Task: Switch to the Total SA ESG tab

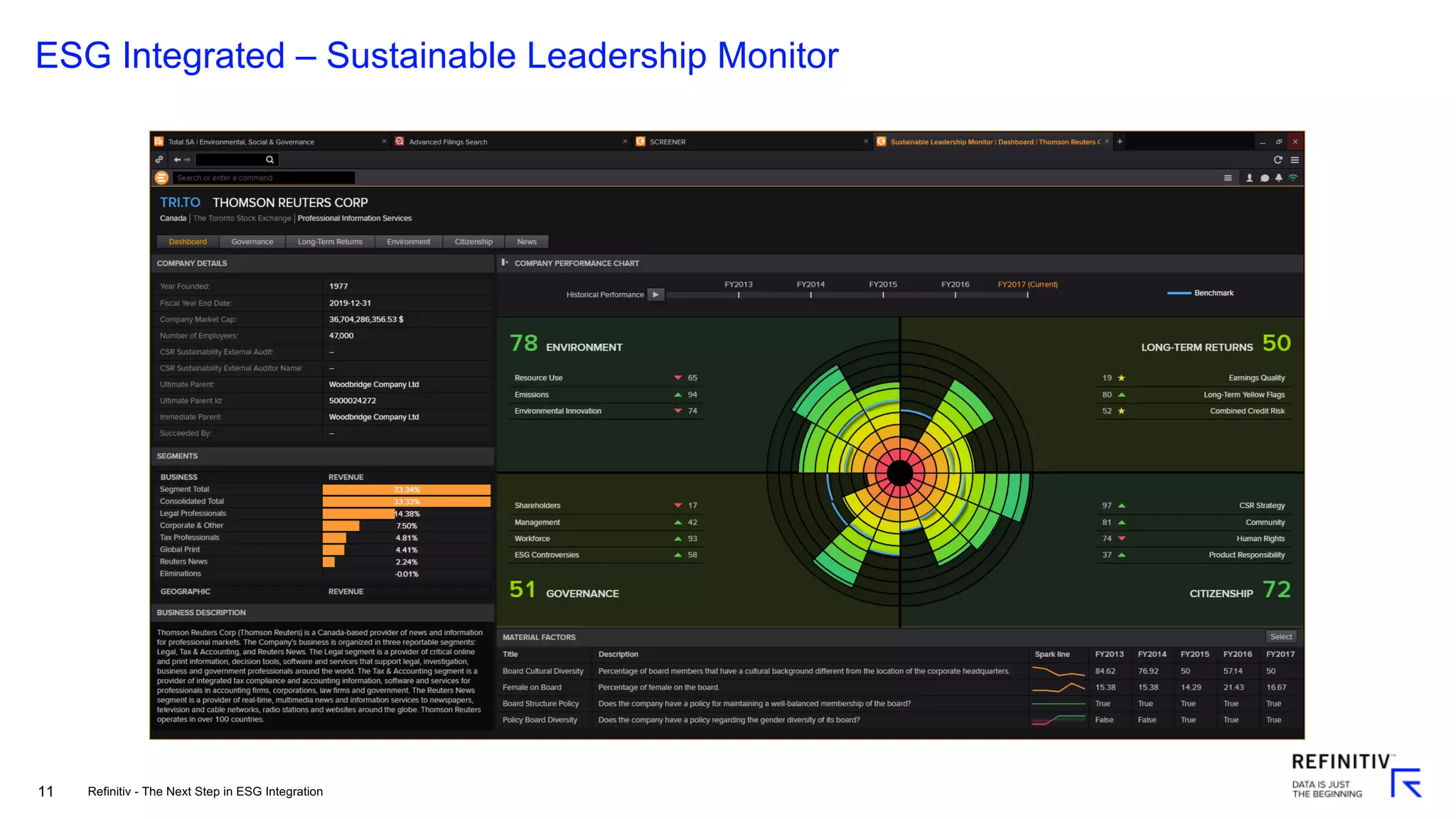Action: 270,141
